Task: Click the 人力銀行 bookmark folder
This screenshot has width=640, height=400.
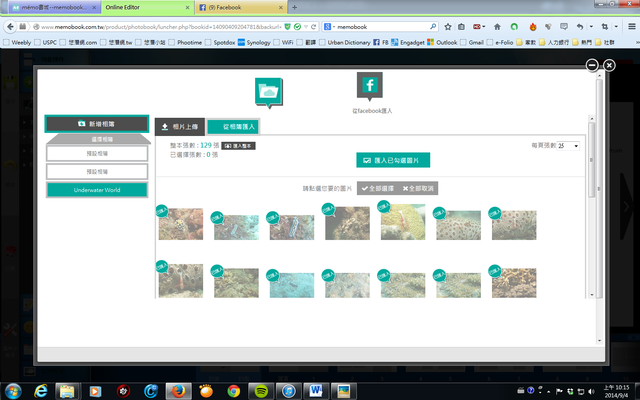Action: click(554, 42)
